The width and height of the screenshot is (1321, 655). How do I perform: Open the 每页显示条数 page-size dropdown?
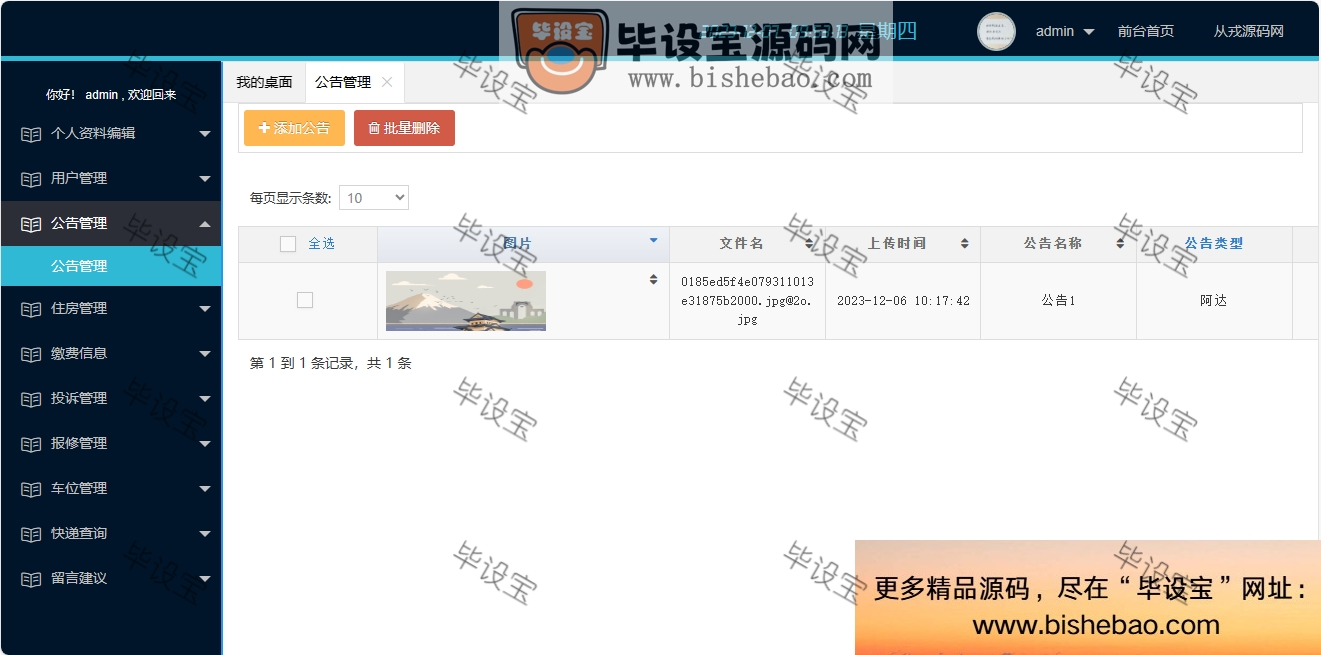point(374,198)
